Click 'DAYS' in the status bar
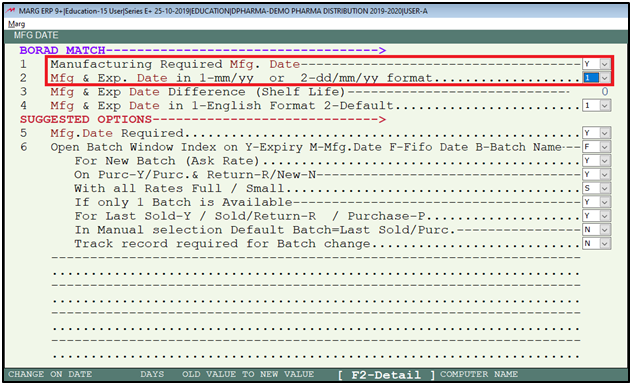 152,374
